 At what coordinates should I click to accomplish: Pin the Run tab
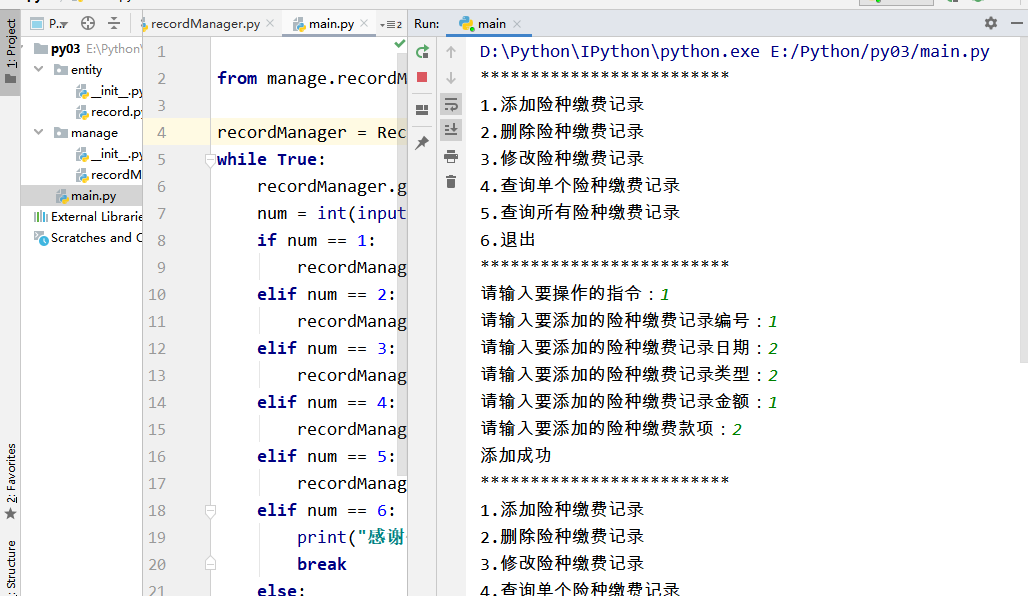coord(422,142)
